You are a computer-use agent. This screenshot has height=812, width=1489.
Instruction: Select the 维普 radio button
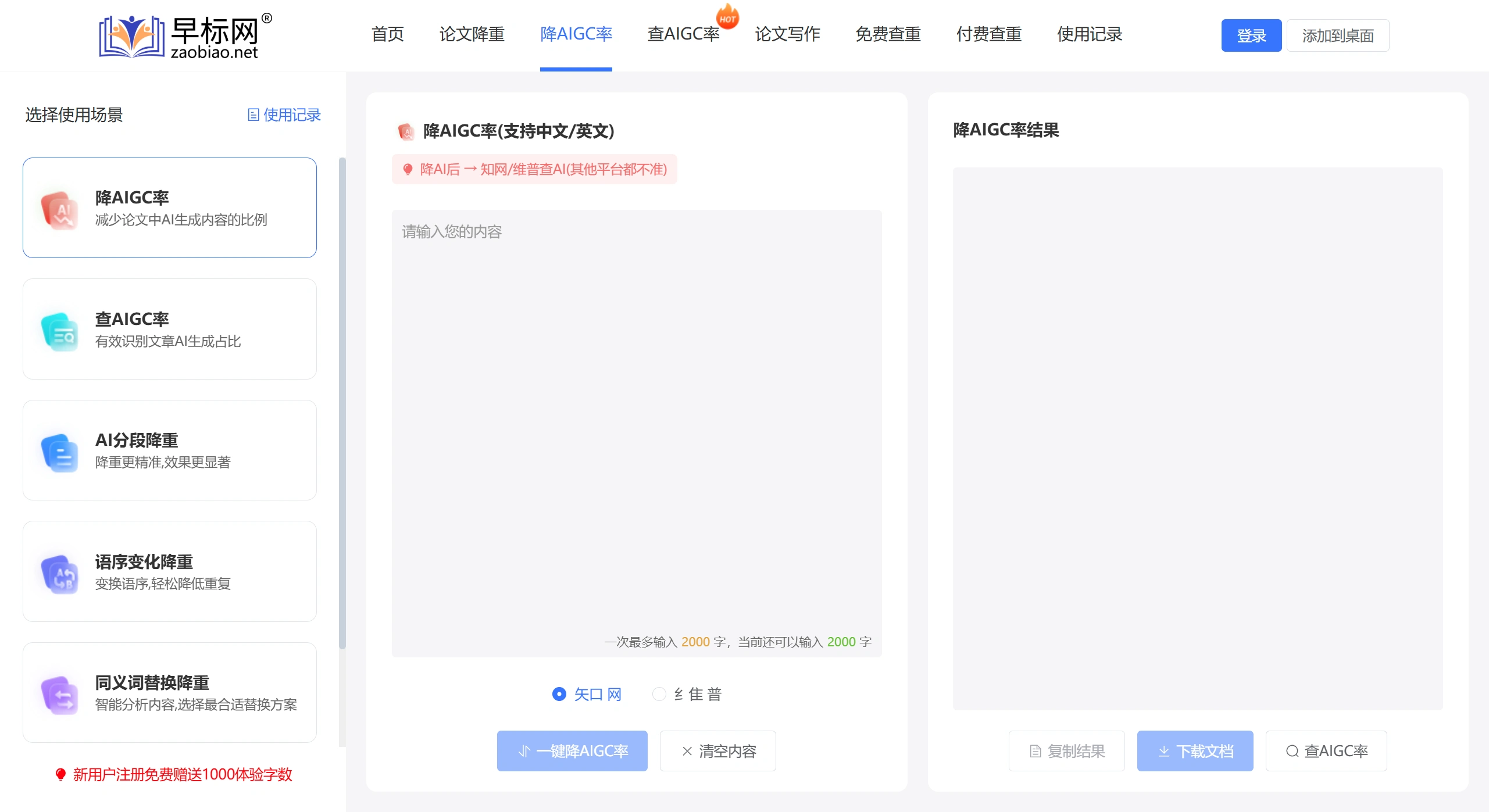point(659,694)
